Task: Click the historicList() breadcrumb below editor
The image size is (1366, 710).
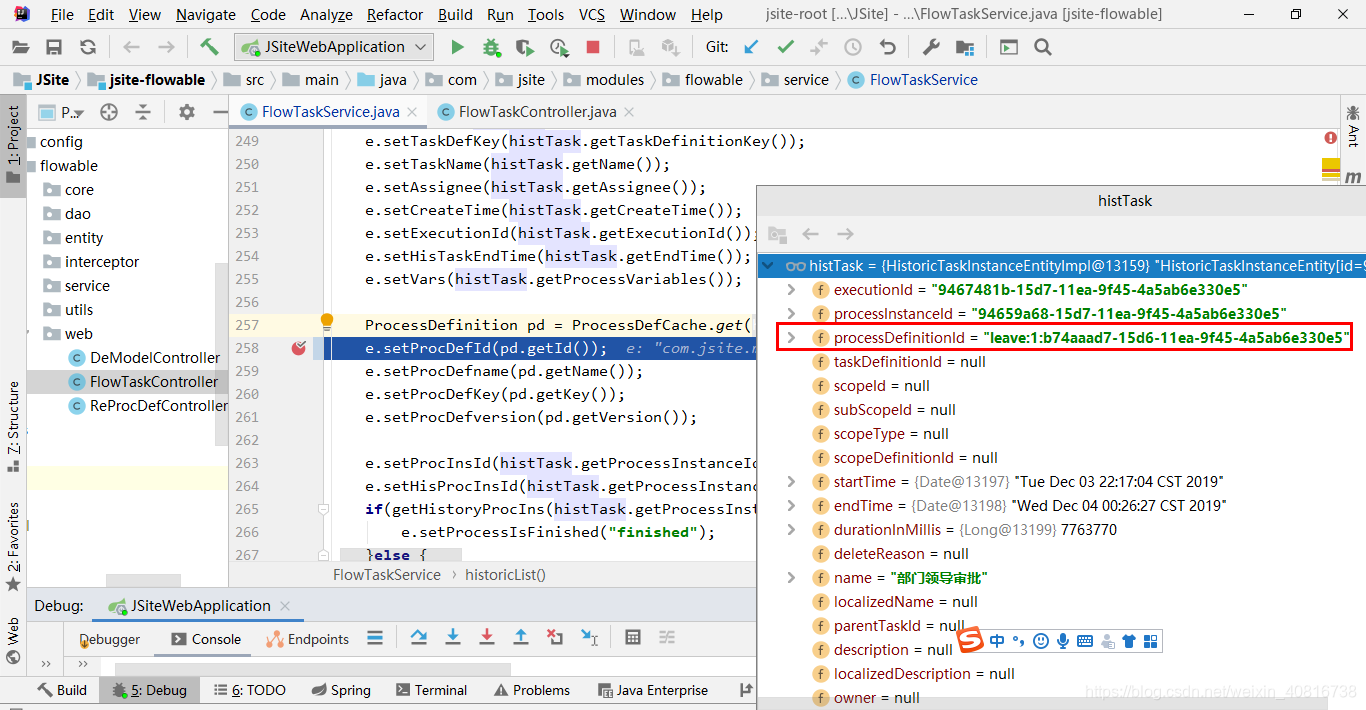Action: 505,575
